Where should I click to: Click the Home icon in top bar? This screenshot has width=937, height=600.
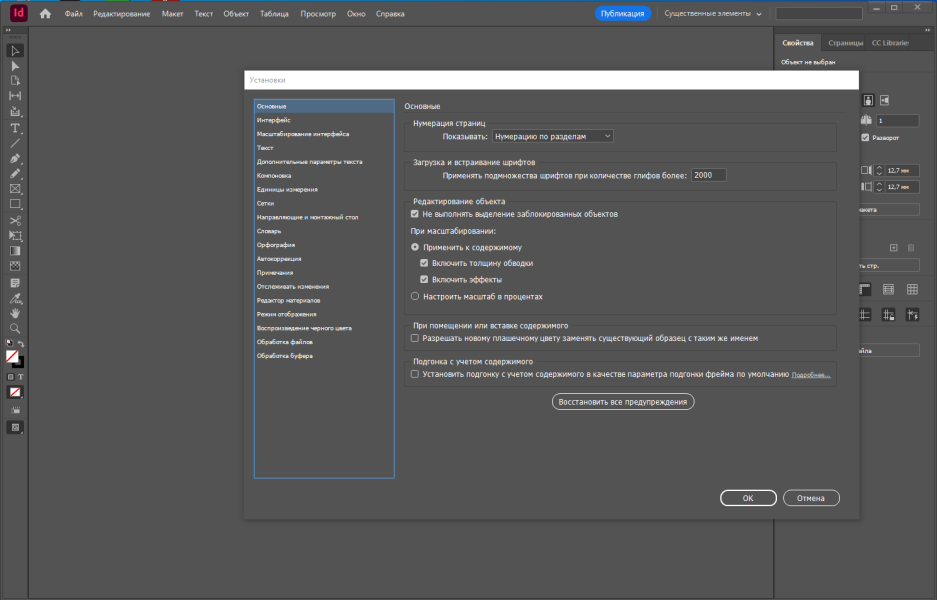point(45,14)
